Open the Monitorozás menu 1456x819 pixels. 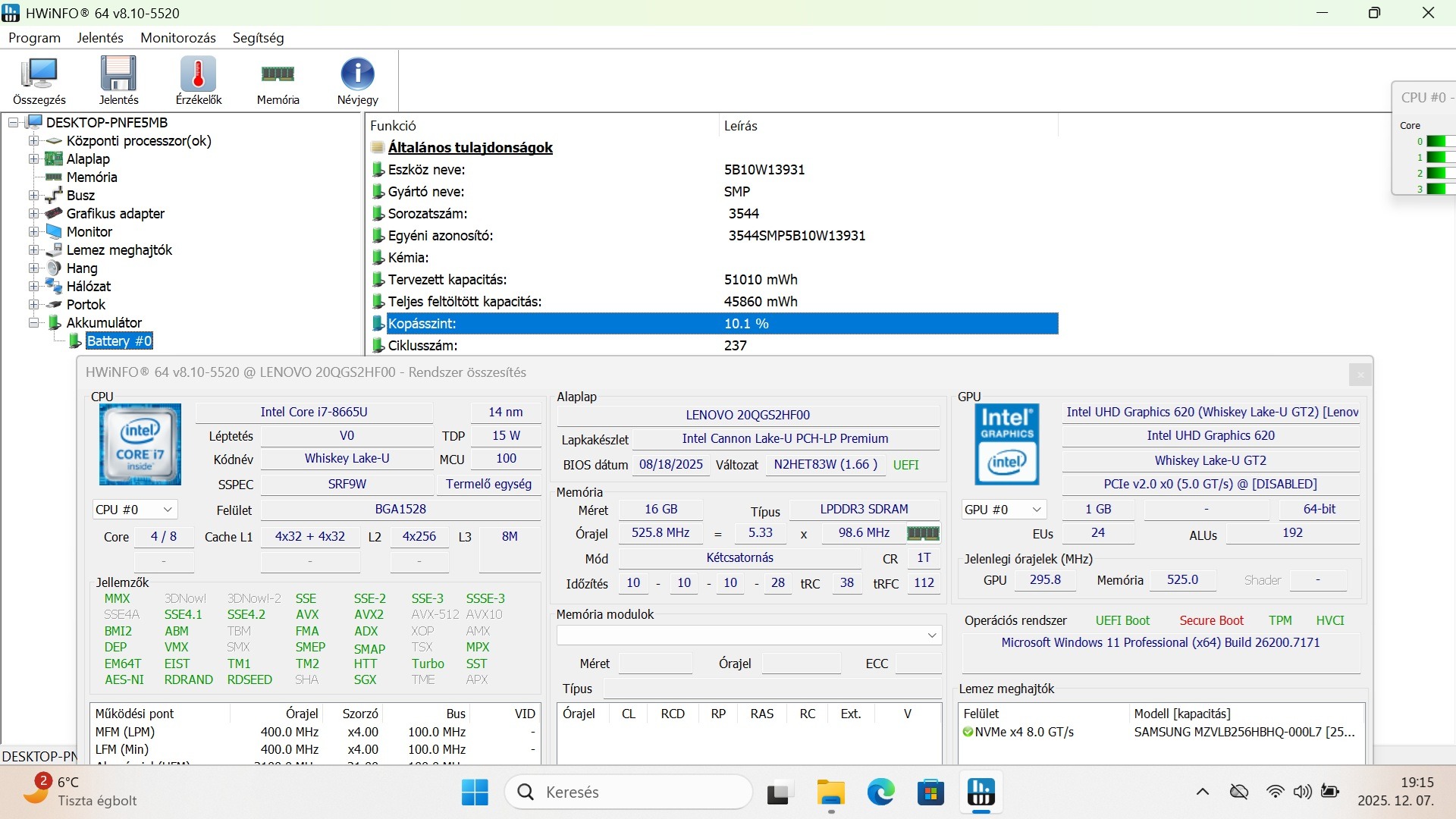pyautogui.click(x=177, y=38)
